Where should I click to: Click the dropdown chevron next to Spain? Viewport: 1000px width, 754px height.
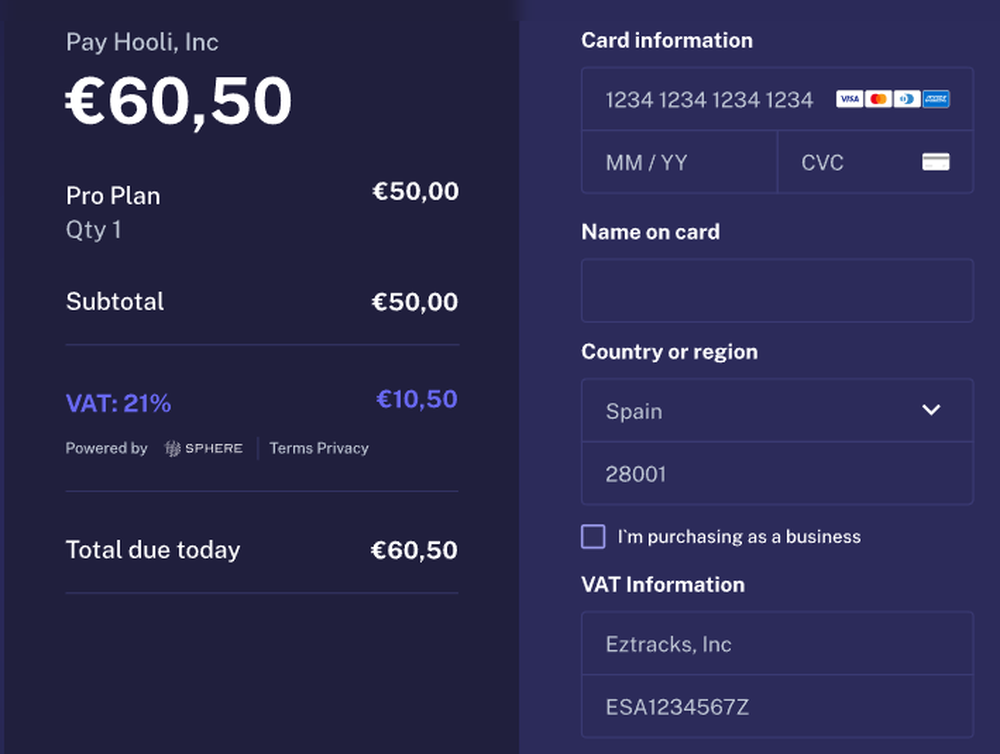tap(931, 411)
